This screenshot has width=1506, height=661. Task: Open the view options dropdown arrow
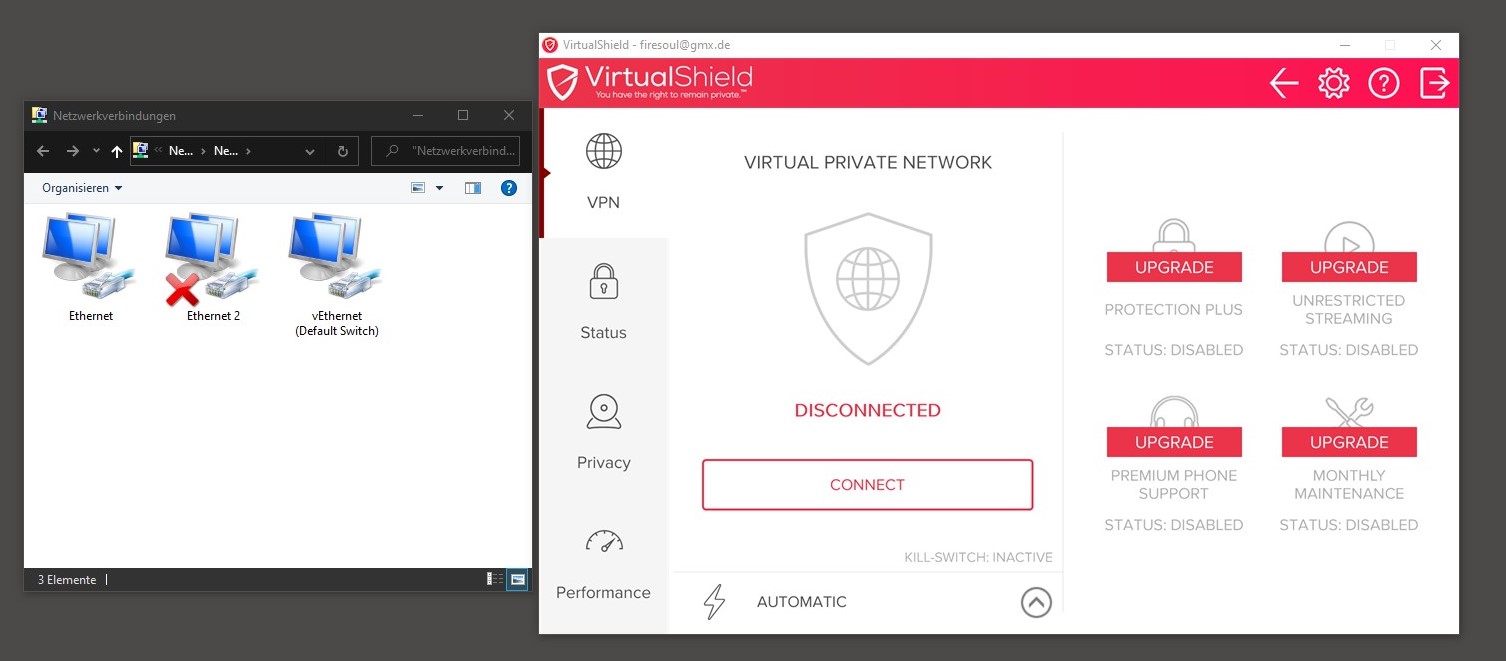[x=439, y=188]
